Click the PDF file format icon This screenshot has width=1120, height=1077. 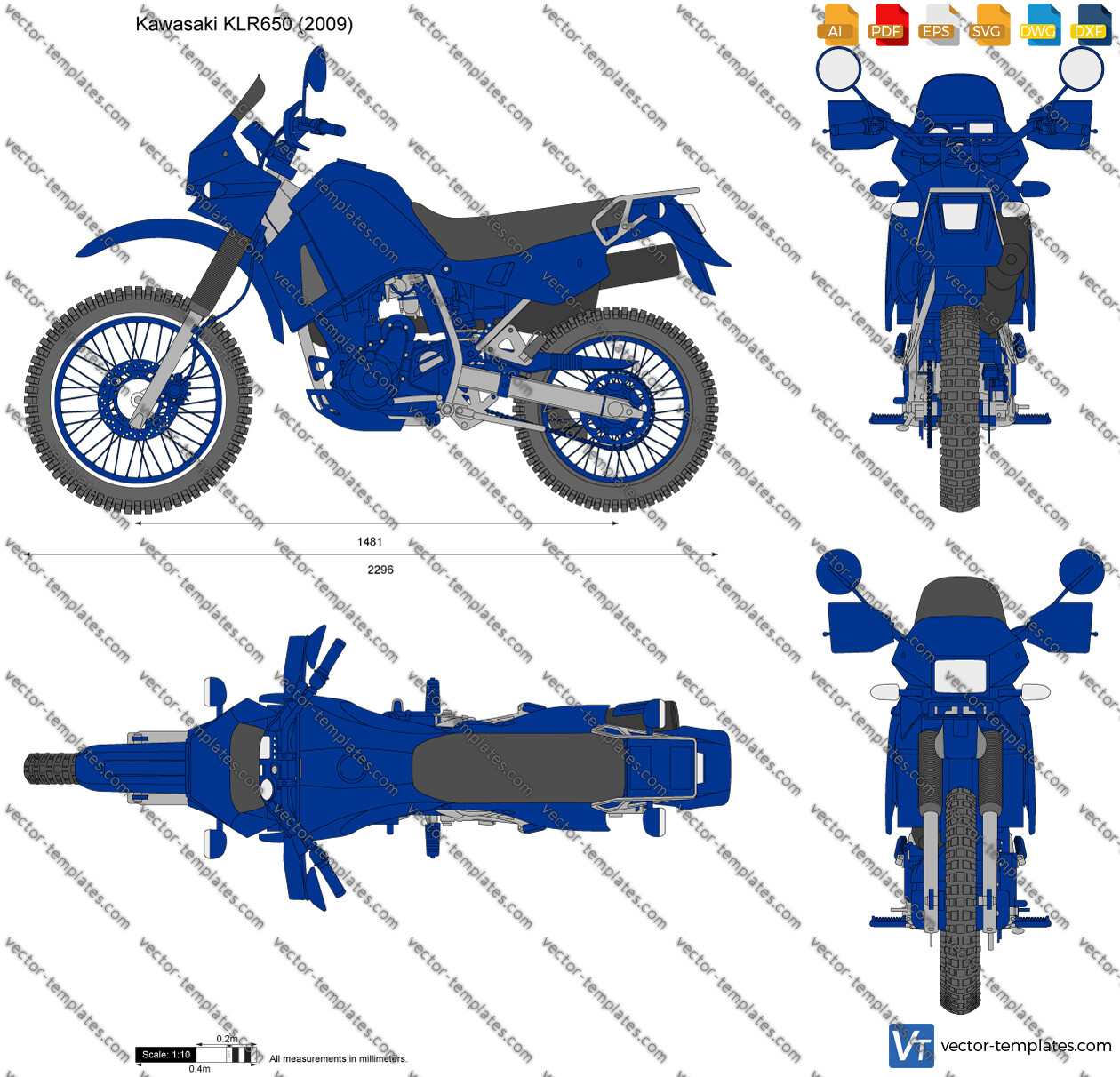click(886, 25)
